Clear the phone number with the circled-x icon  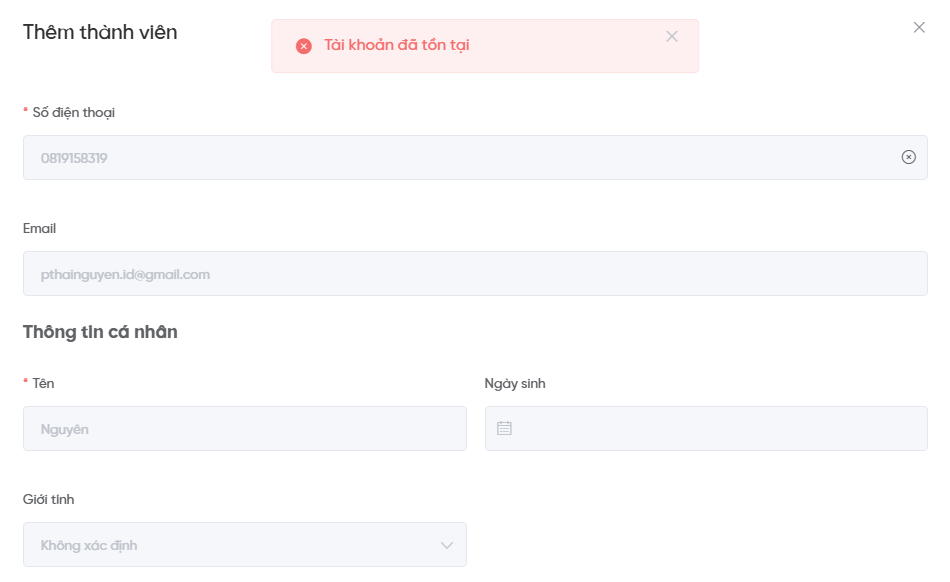pyautogui.click(x=908, y=157)
